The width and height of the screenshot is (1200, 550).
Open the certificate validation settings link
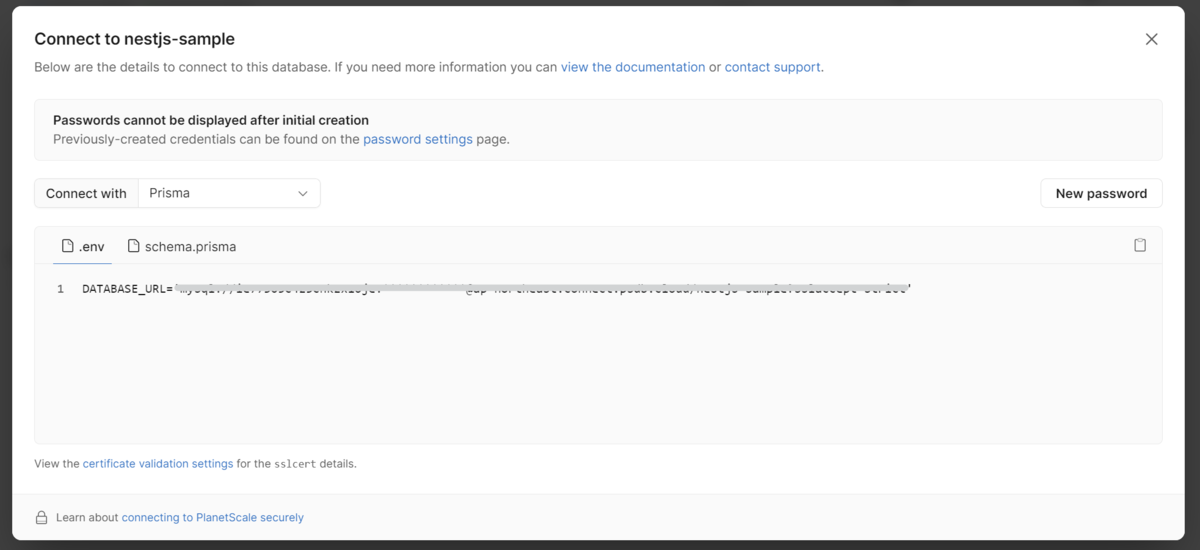point(158,464)
